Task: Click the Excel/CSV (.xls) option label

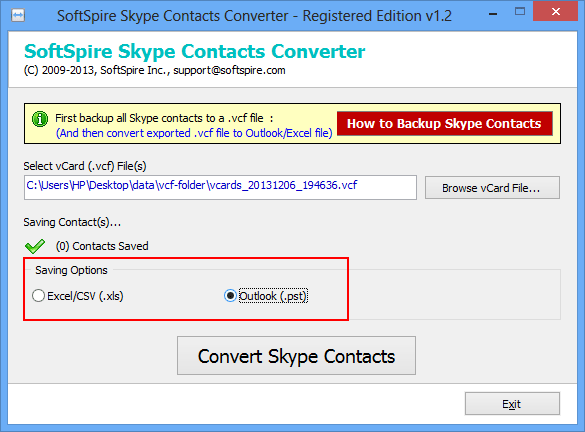Action: (x=85, y=296)
